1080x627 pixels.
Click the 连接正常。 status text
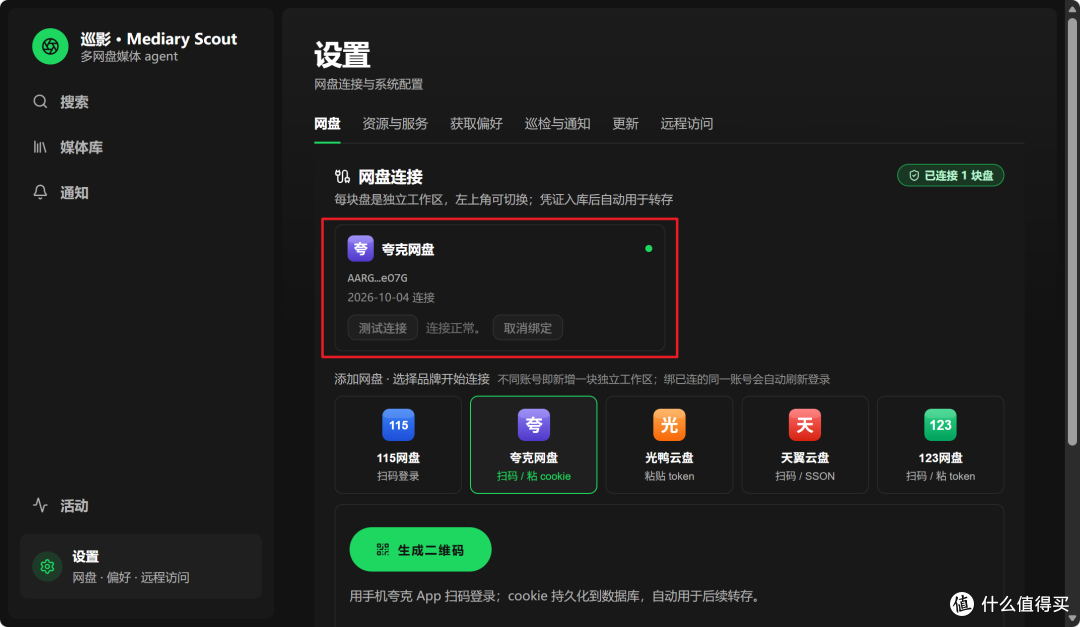pyautogui.click(x=455, y=328)
